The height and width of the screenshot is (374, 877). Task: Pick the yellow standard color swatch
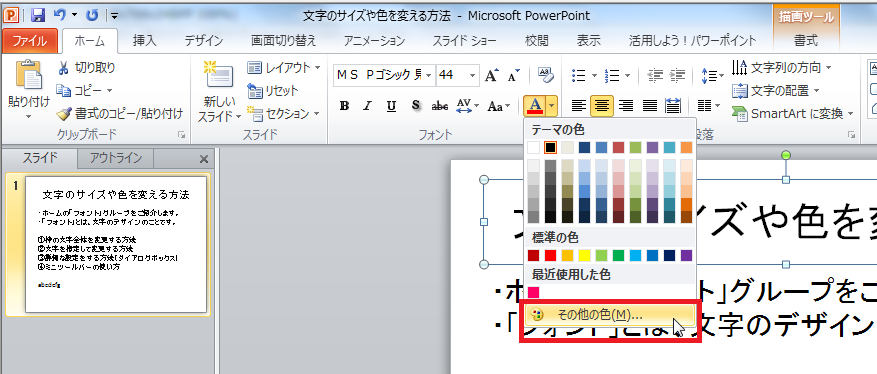pyautogui.click(x=584, y=255)
